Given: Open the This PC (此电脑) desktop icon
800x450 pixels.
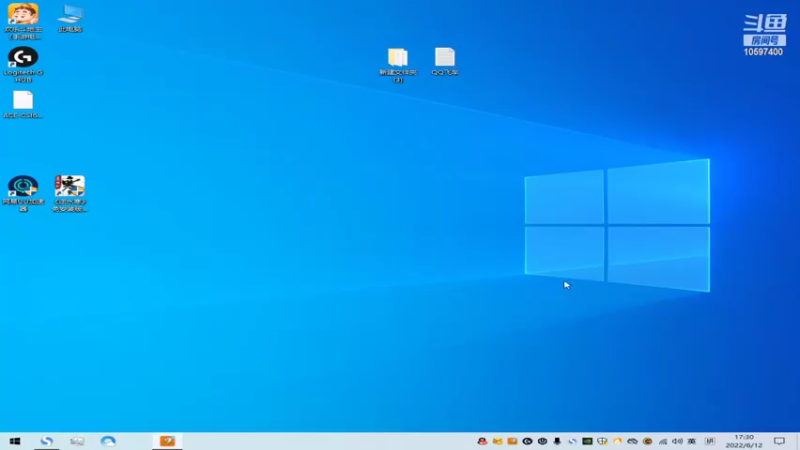Looking at the screenshot, I should click(70, 19).
